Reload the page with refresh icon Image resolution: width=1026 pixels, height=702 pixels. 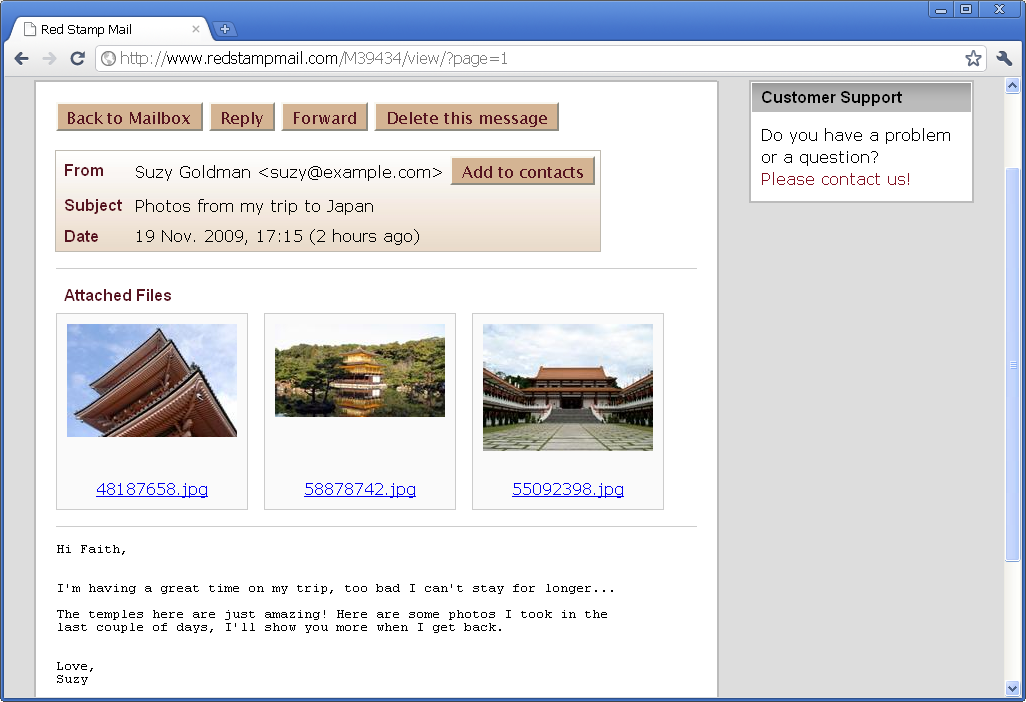coord(77,59)
